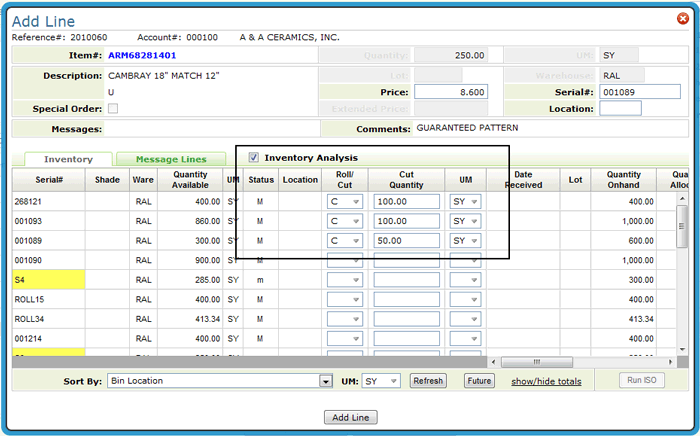Click Cut Quantity field in S4 row
700x436 pixels.
point(406,280)
